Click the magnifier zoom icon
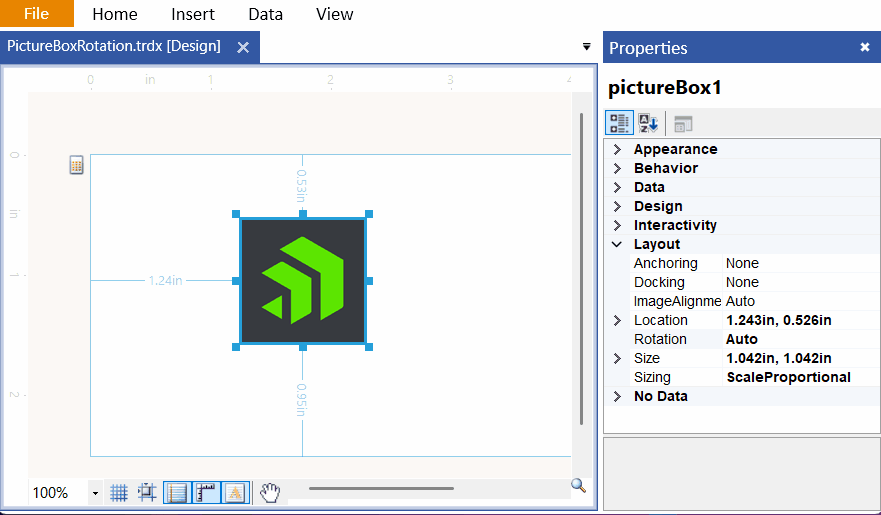The height and width of the screenshot is (515, 881). coord(578,485)
